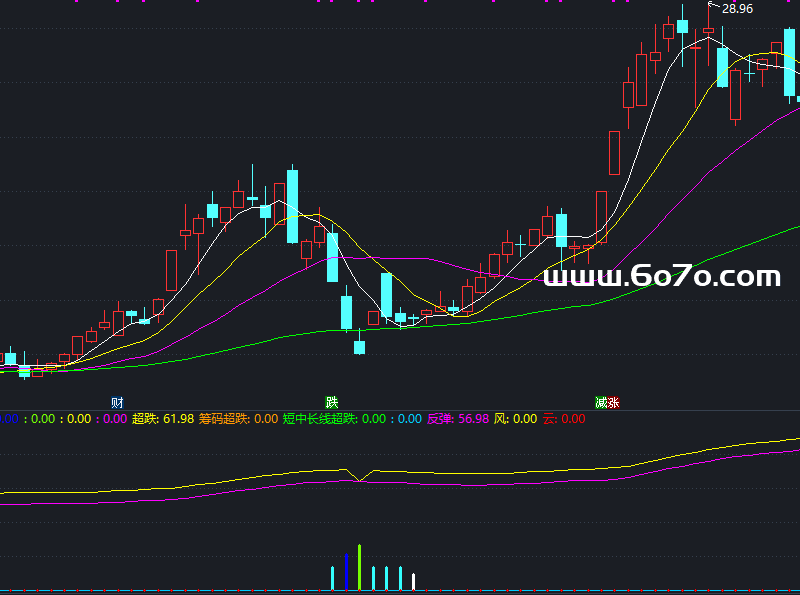800x595 pixels.
Task: Click the 反弹: 56.98 indicator value
Action: tap(458, 419)
